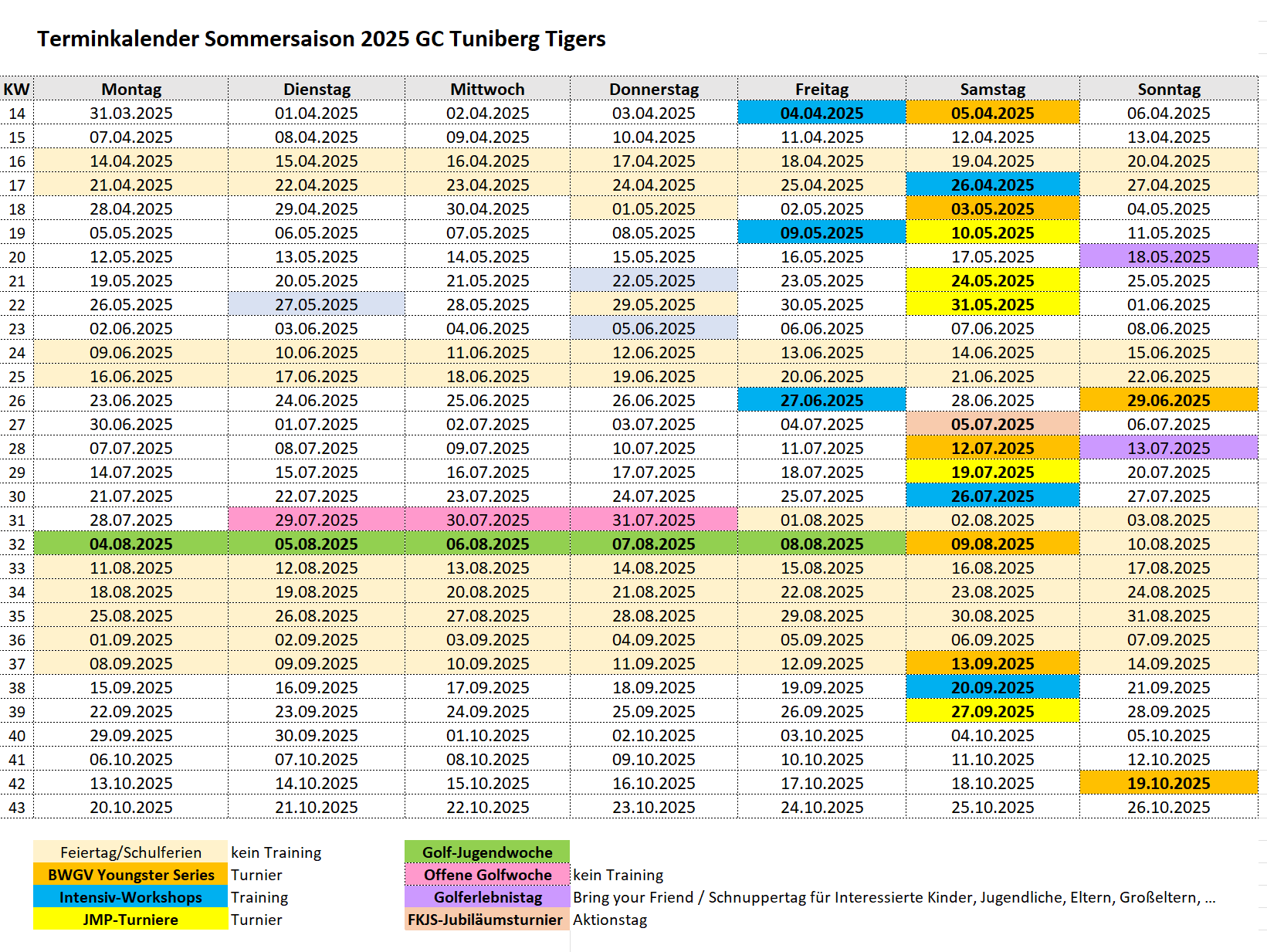Click the KW header cell
Screen dimensions: 1267x952
point(16,89)
